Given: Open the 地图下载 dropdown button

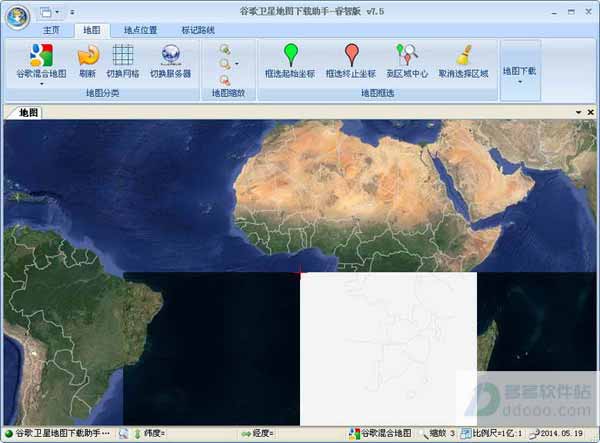Looking at the screenshot, I should [x=520, y=71].
